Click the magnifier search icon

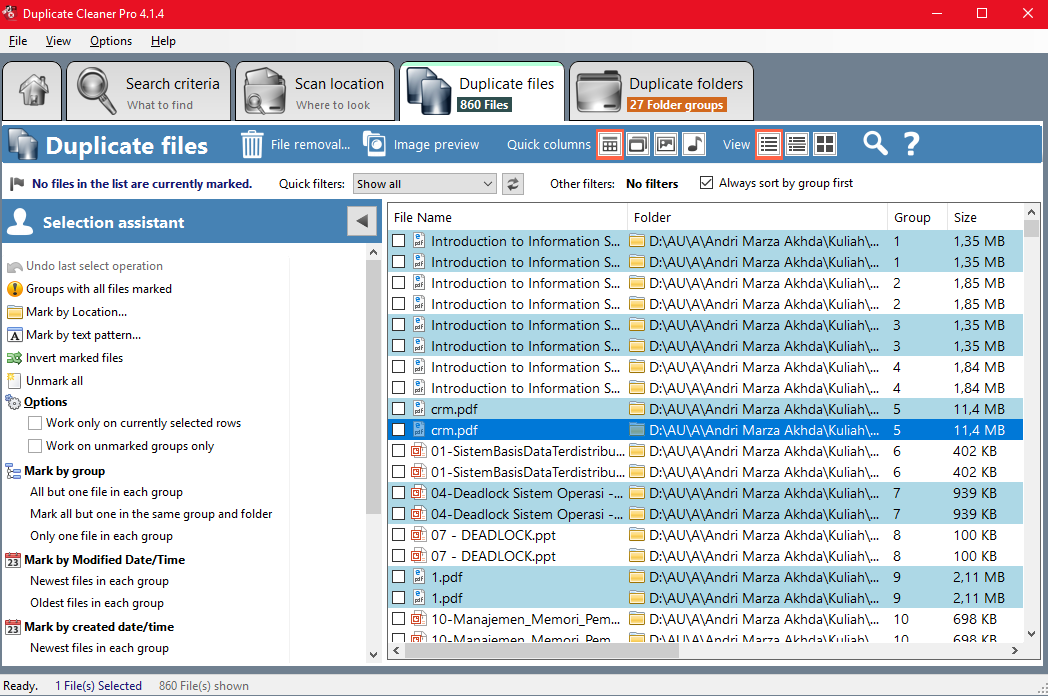pos(875,144)
